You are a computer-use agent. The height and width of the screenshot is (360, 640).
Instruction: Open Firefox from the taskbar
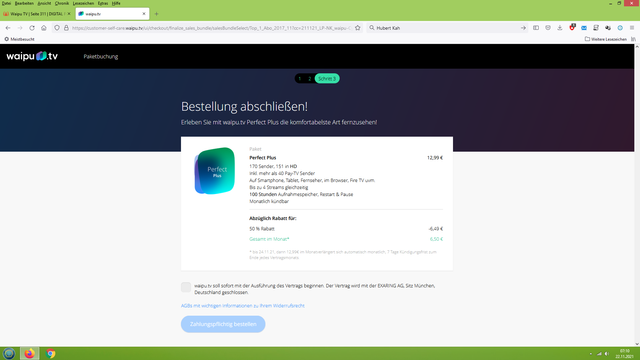[29, 353]
